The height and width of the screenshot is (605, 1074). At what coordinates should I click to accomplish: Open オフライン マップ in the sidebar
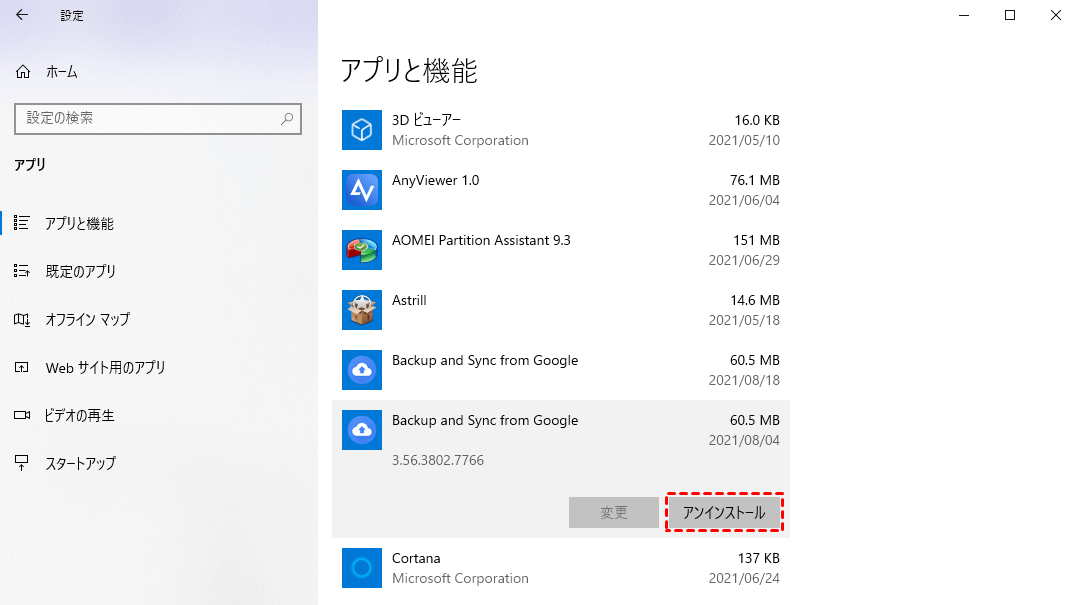point(88,319)
